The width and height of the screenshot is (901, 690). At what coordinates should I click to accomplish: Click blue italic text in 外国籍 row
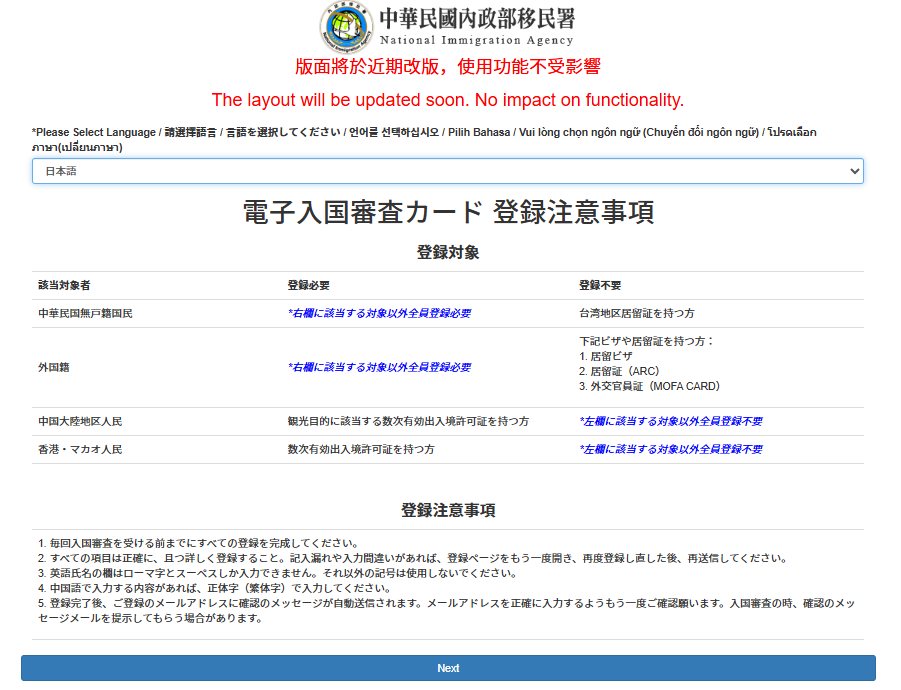tap(379, 367)
